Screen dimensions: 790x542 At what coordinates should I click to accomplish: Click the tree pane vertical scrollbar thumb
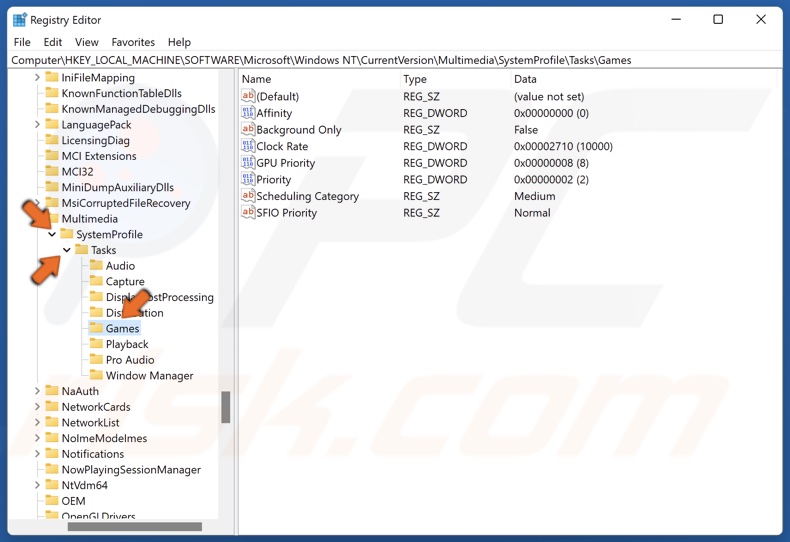tap(226, 407)
